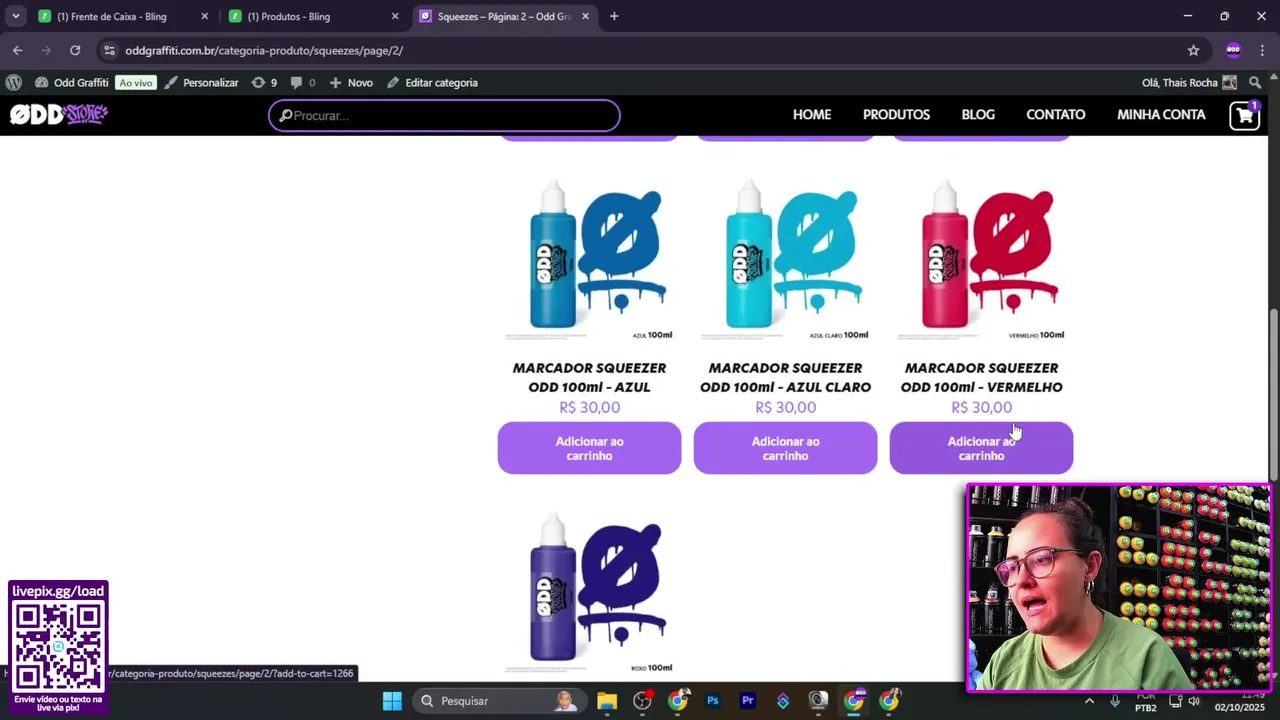Close the Produtos - Bling tab
This screenshot has height=720, width=1280.
coord(394,16)
